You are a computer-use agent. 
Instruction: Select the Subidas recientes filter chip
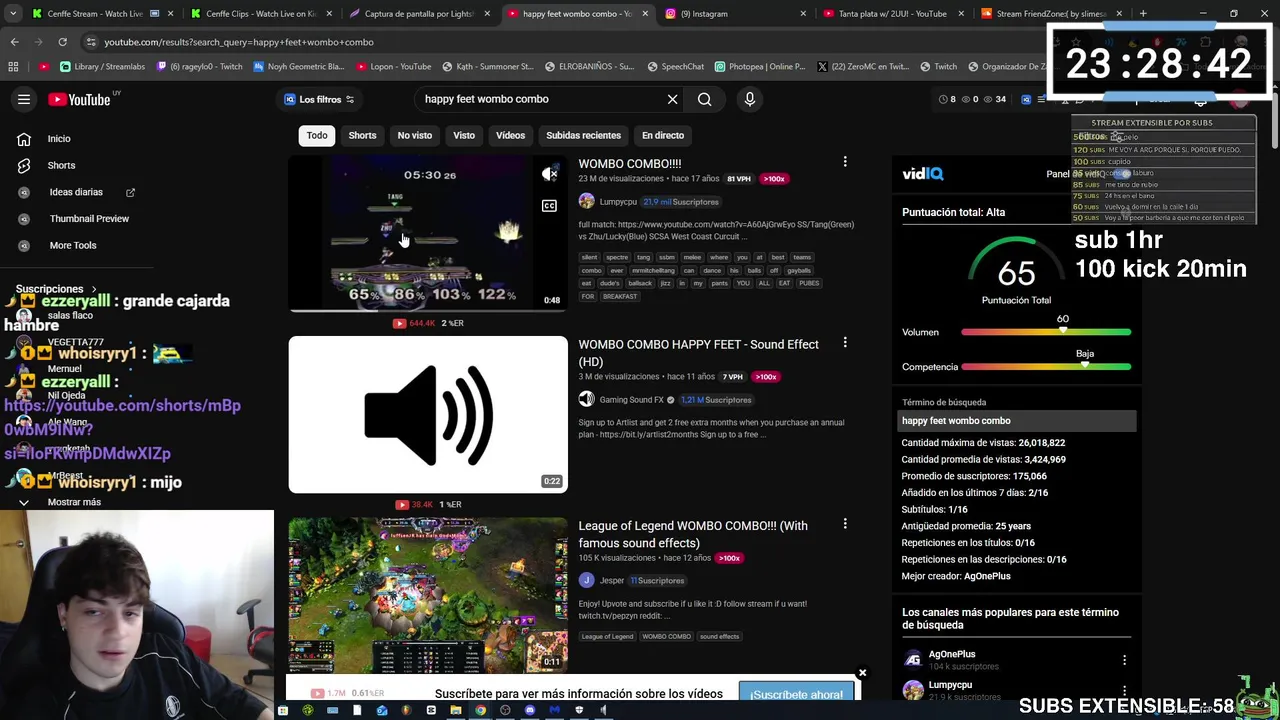(x=583, y=135)
